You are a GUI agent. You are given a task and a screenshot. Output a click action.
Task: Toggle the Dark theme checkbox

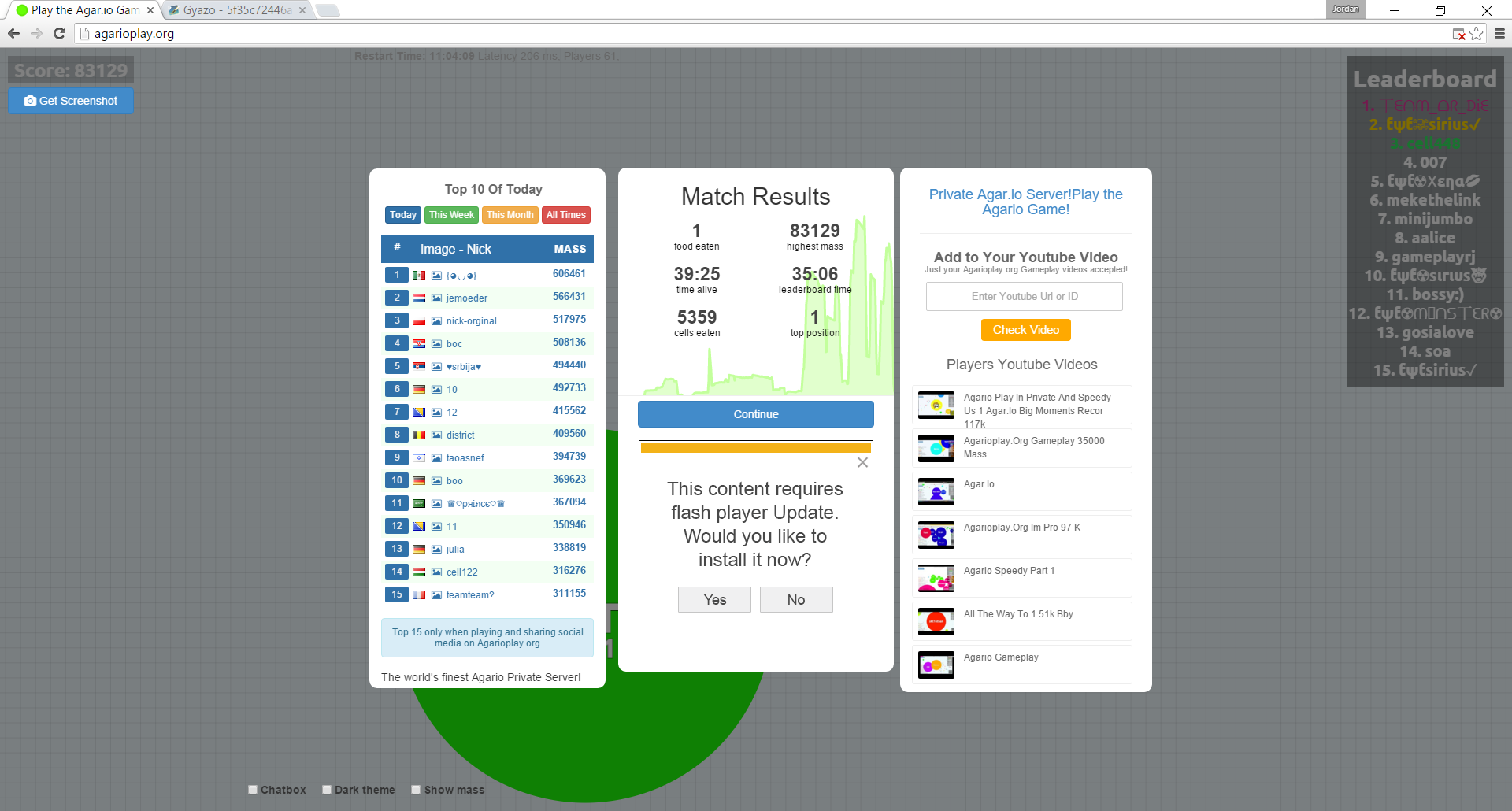pos(327,790)
